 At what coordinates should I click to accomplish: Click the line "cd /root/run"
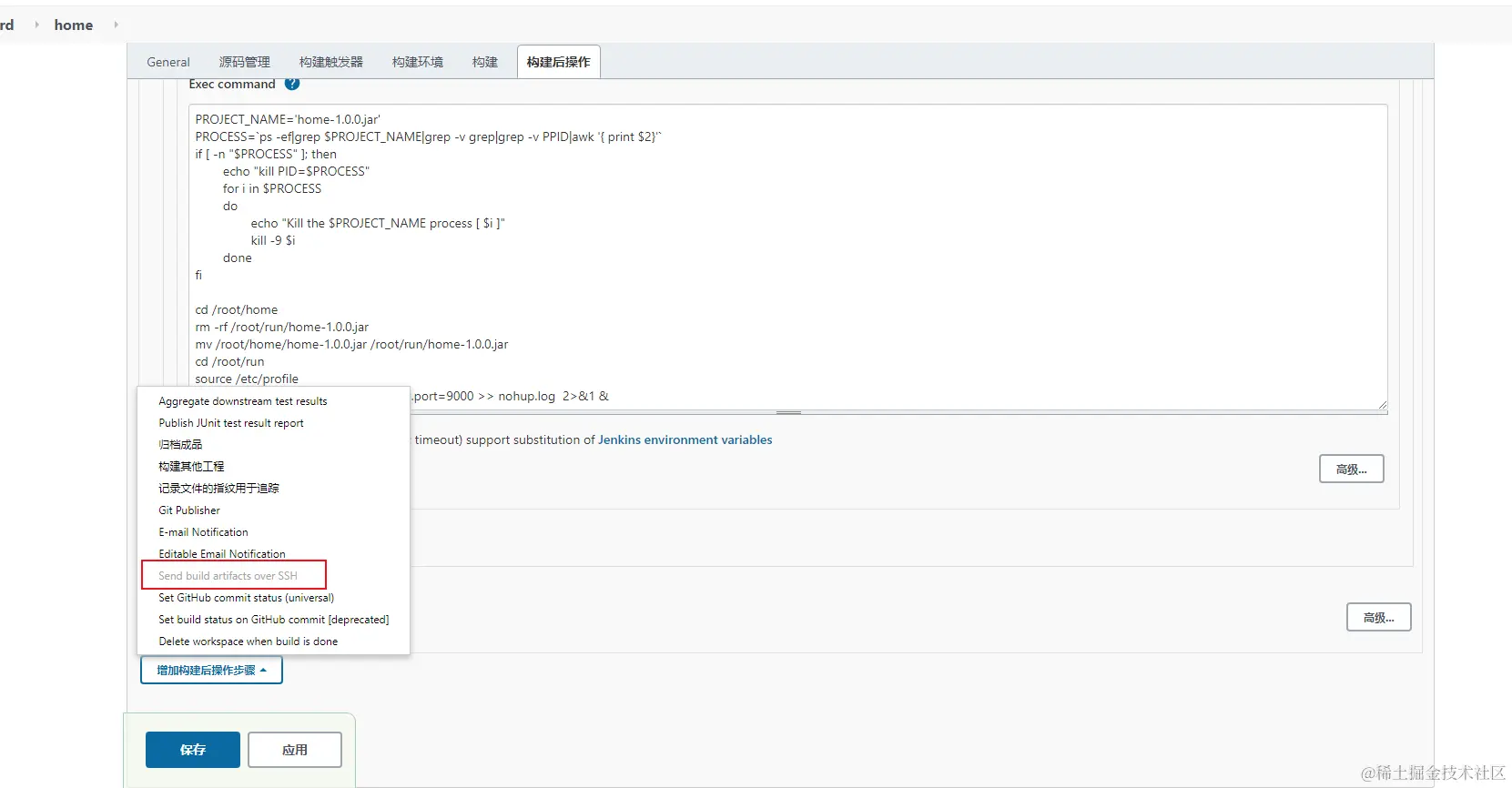pyautogui.click(x=229, y=361)
